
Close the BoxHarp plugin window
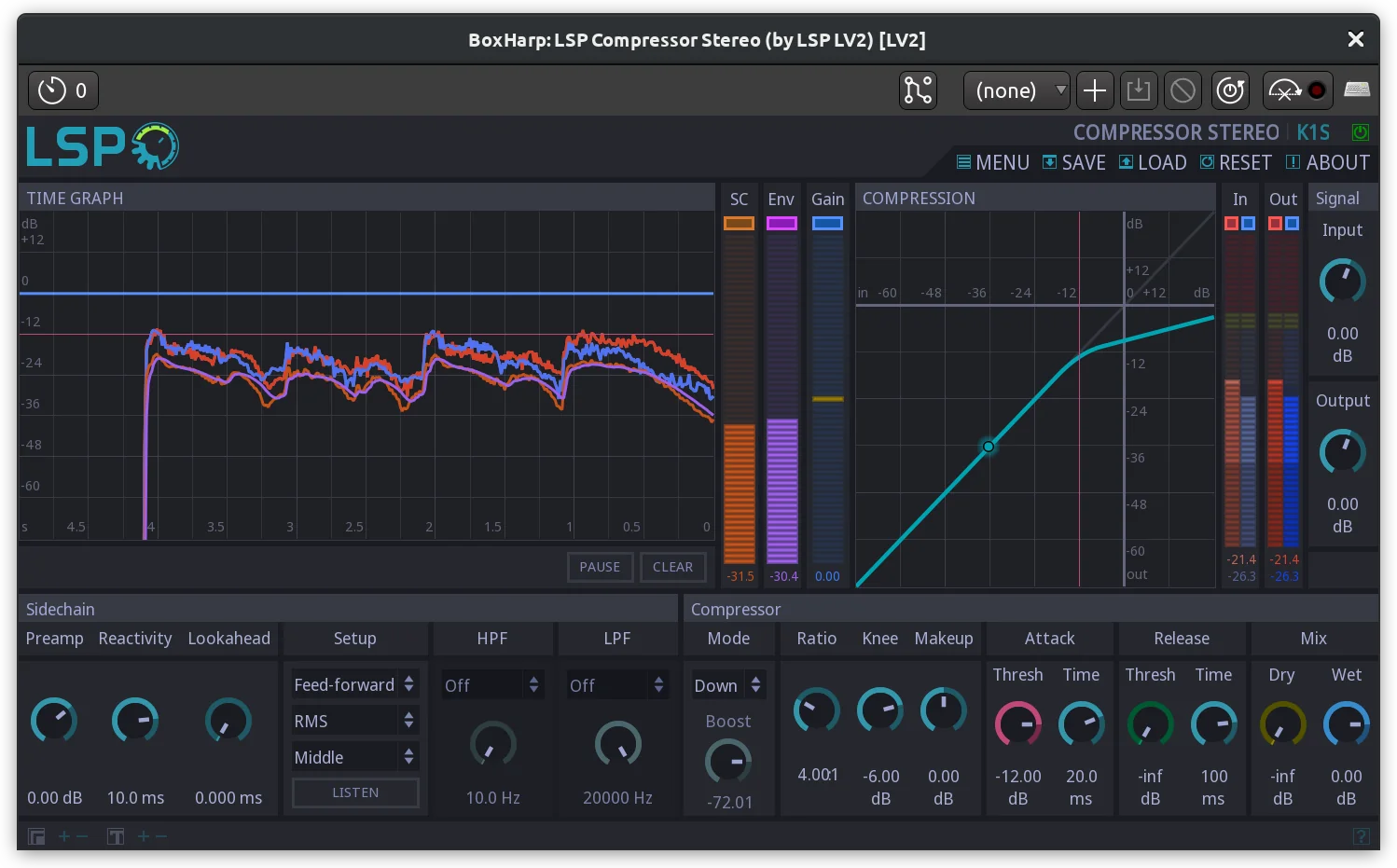1356,39
